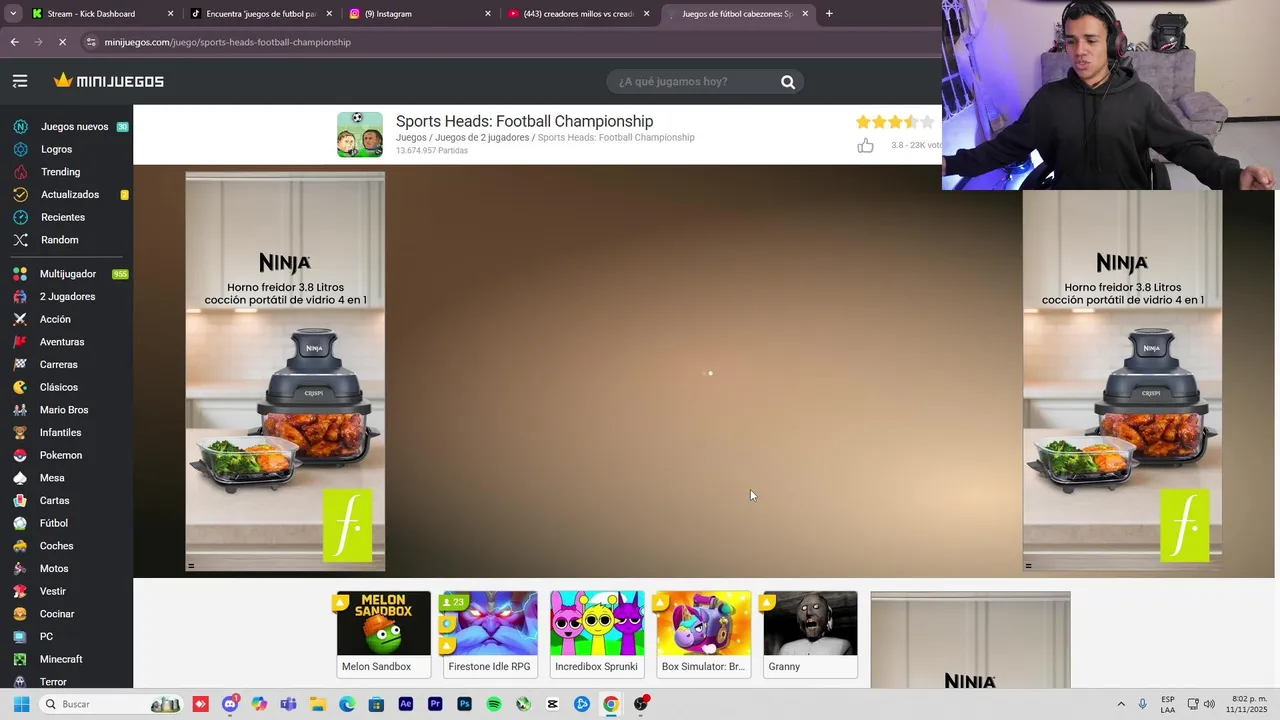1280x720 pixels.
Task: Open Melon Sandbox game card
Action: pos(383,634)
